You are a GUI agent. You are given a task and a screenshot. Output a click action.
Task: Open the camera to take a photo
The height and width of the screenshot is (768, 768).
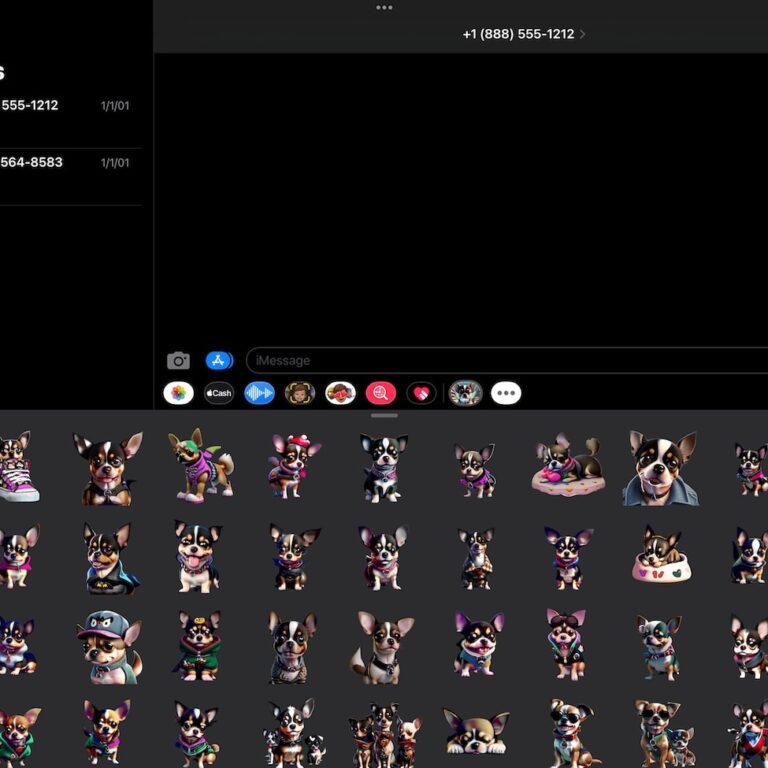click(178, 361)
